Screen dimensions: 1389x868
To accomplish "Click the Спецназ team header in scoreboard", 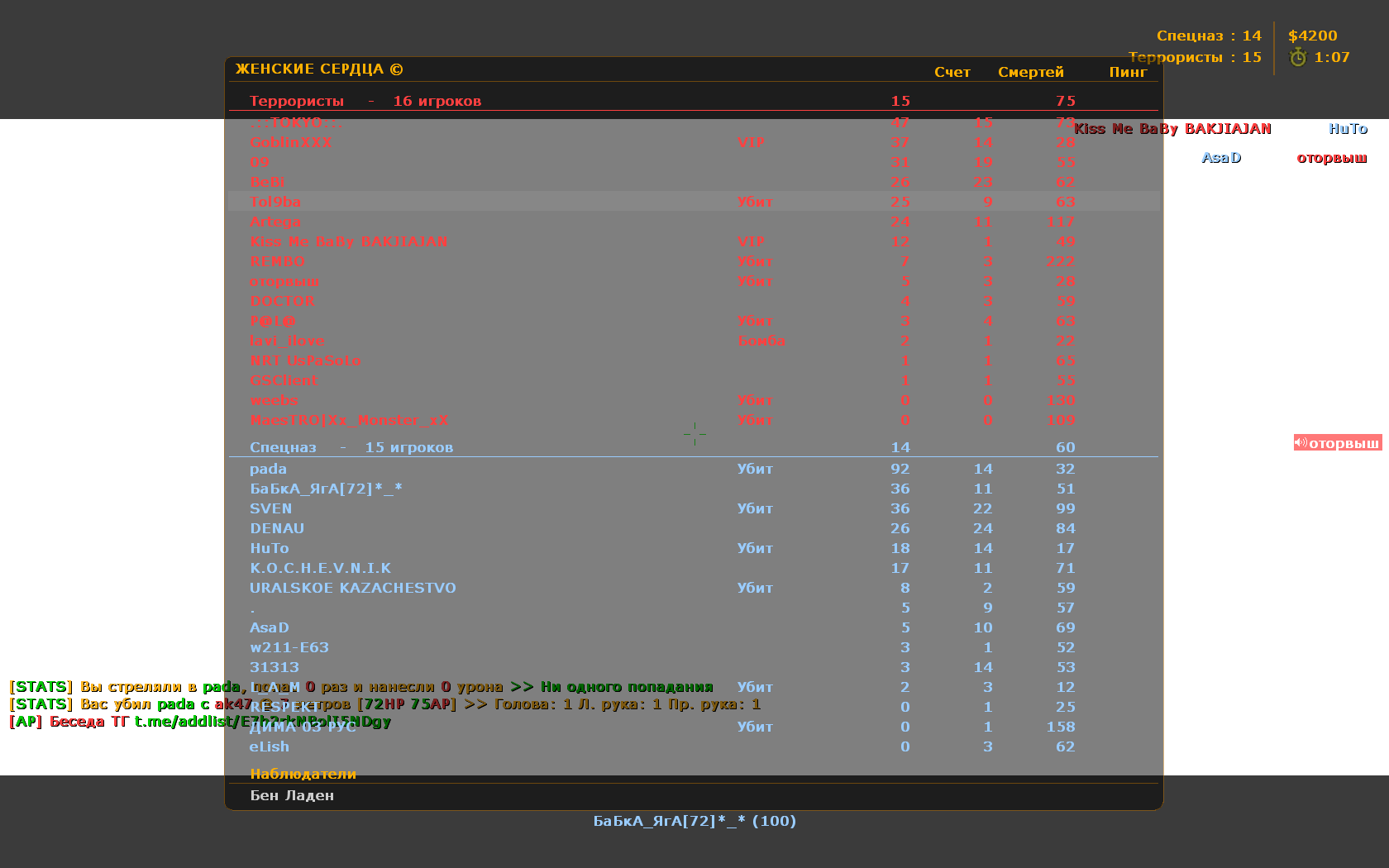I will point(283,447).
